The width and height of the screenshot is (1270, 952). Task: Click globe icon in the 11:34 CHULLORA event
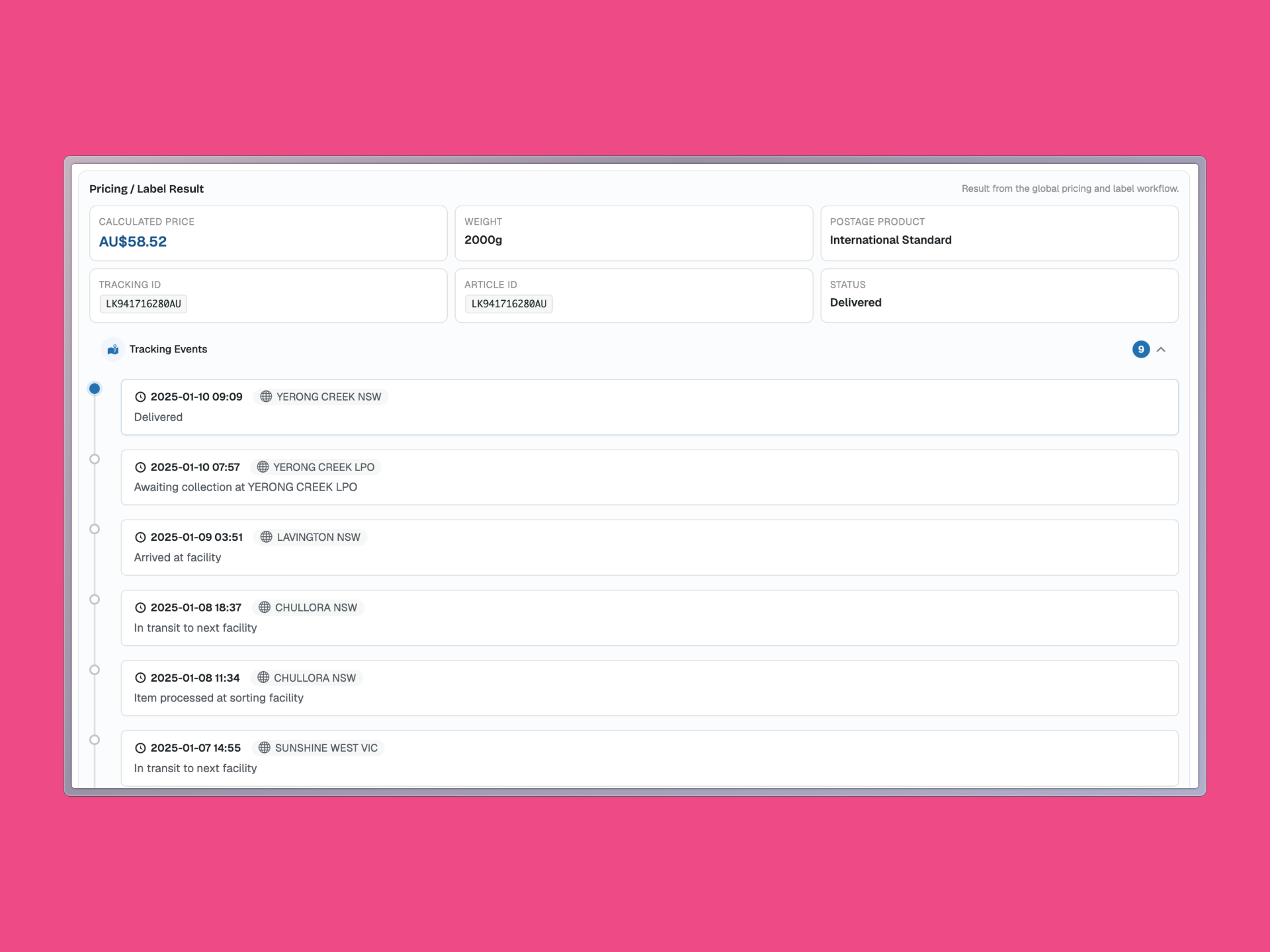(x=263, y=678)
